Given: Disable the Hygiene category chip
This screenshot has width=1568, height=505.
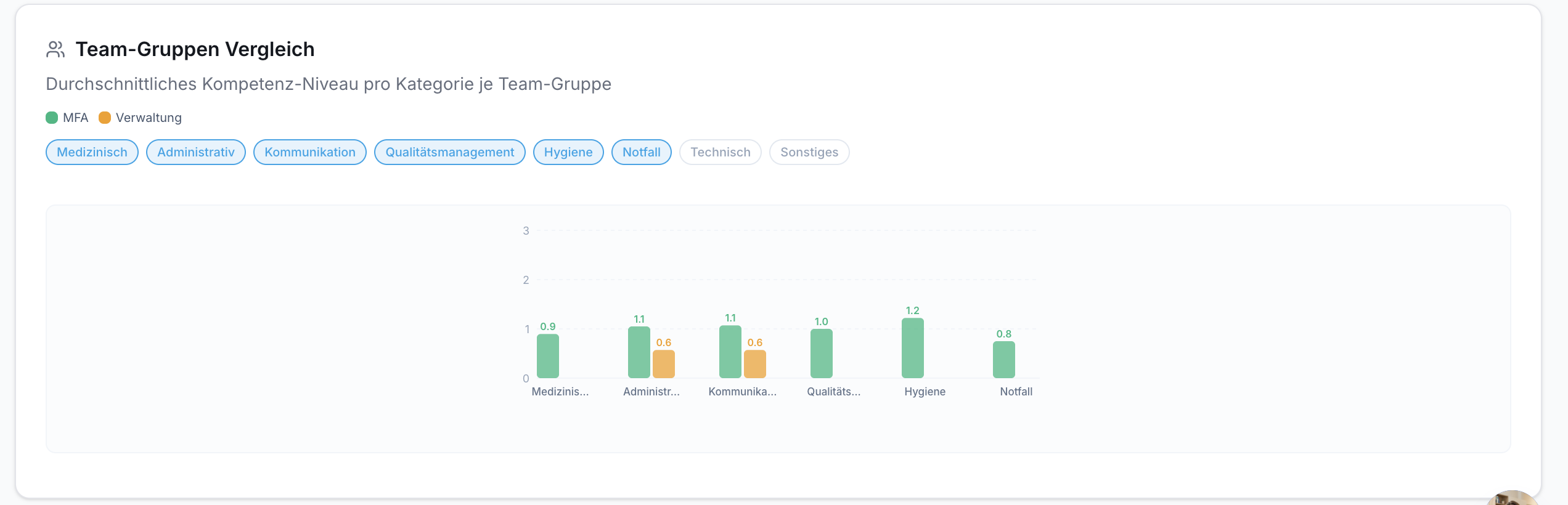Looking at the screenshot, I should click(x=568, y=152).
